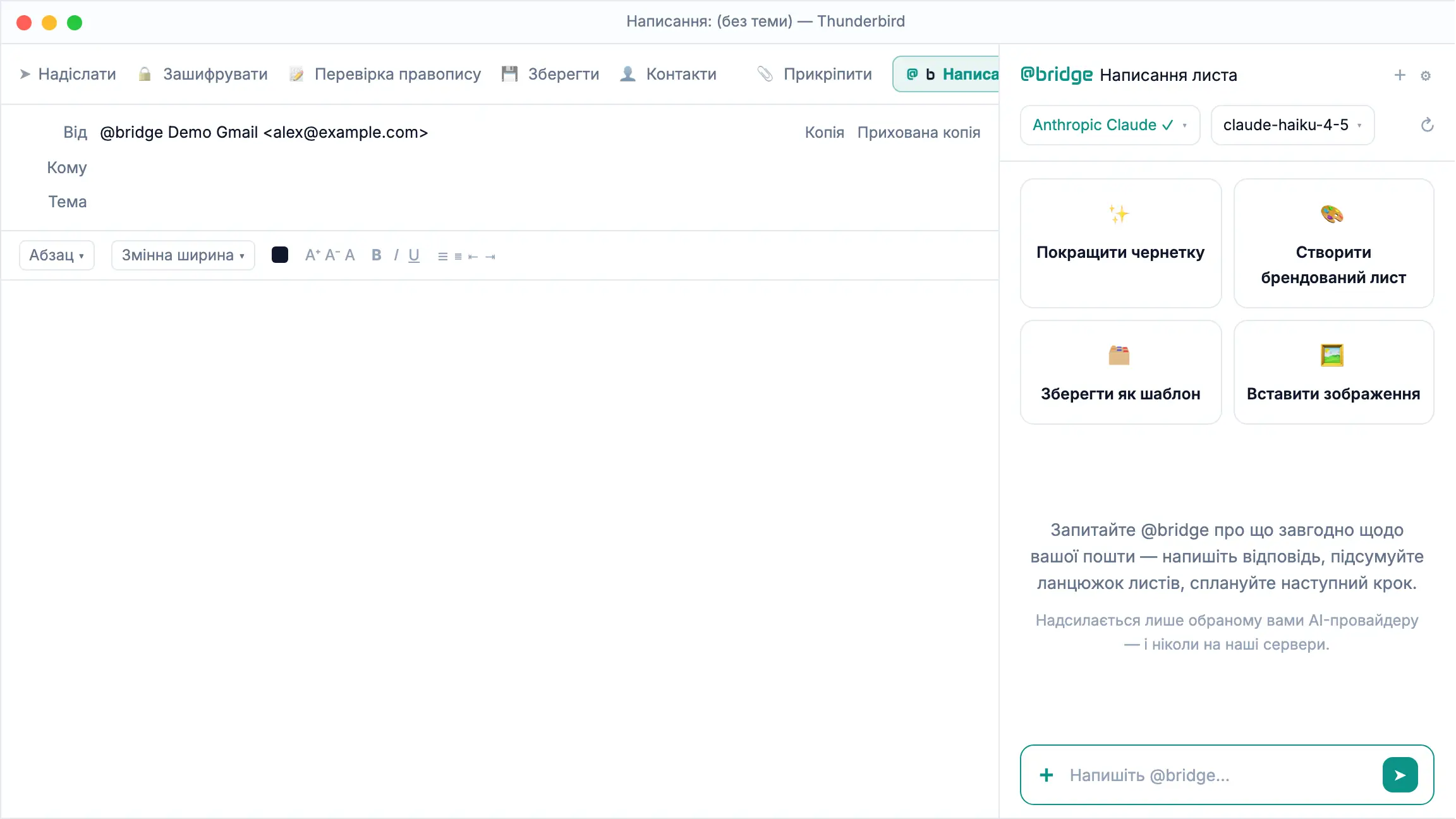Add a Копія recipient field
This screenshot has width=1456, height=819.
(x=824, y=133)
